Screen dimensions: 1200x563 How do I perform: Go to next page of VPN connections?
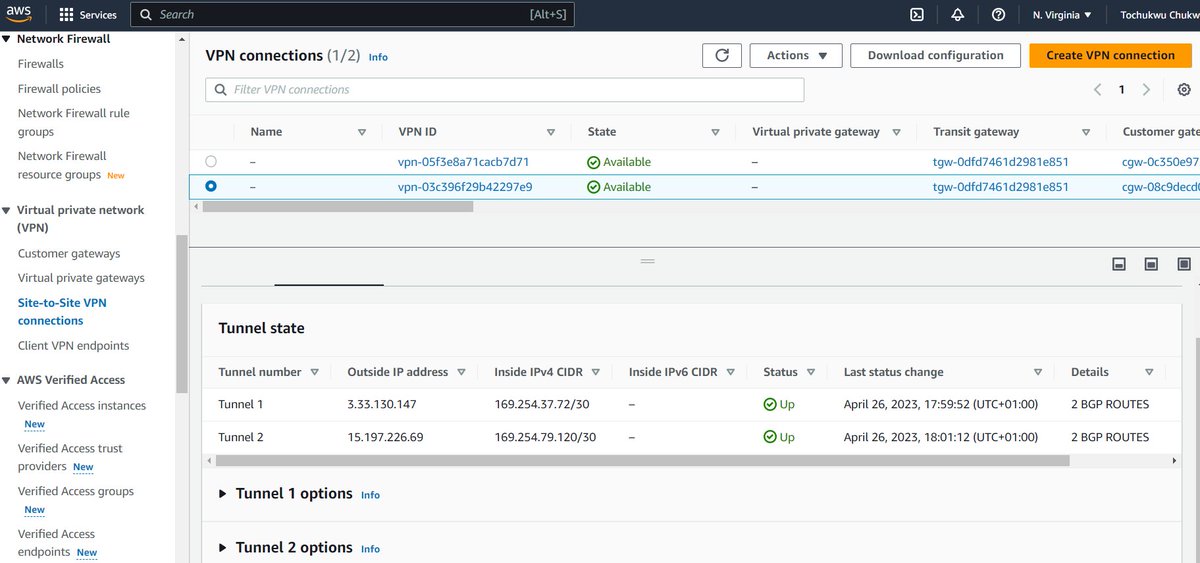click(1146, 90)
